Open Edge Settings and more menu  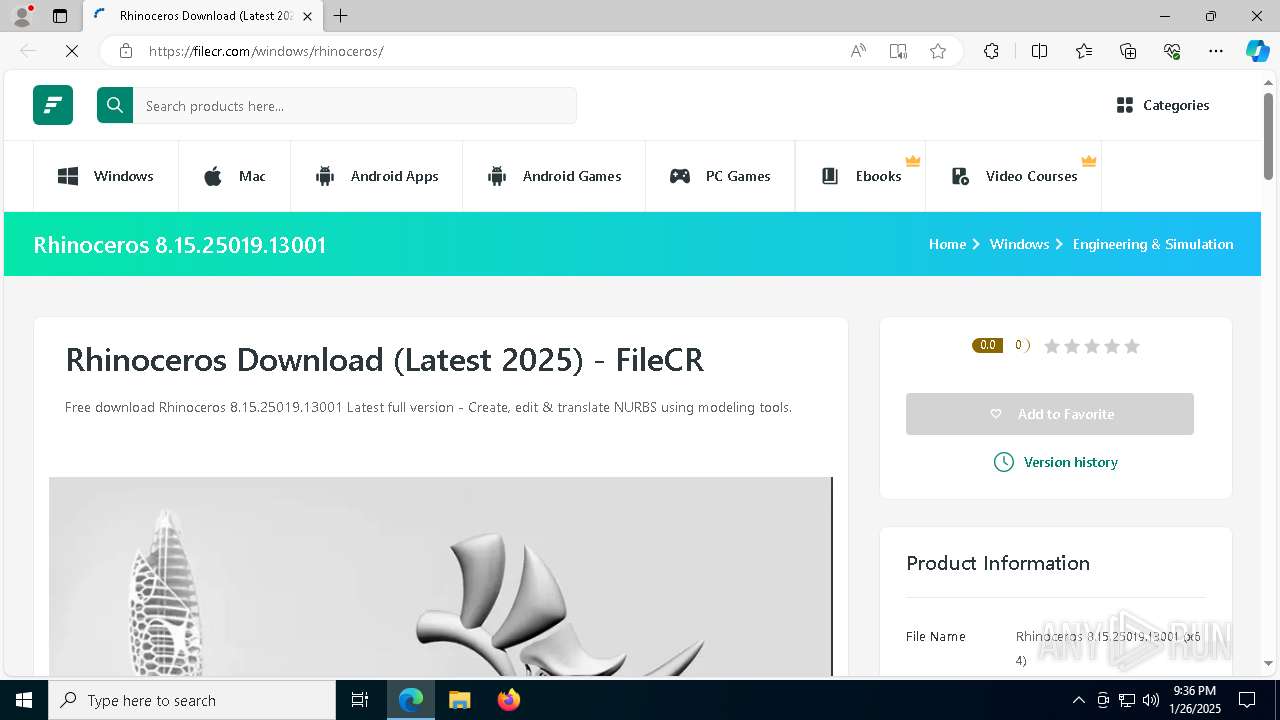point(1216,51)
